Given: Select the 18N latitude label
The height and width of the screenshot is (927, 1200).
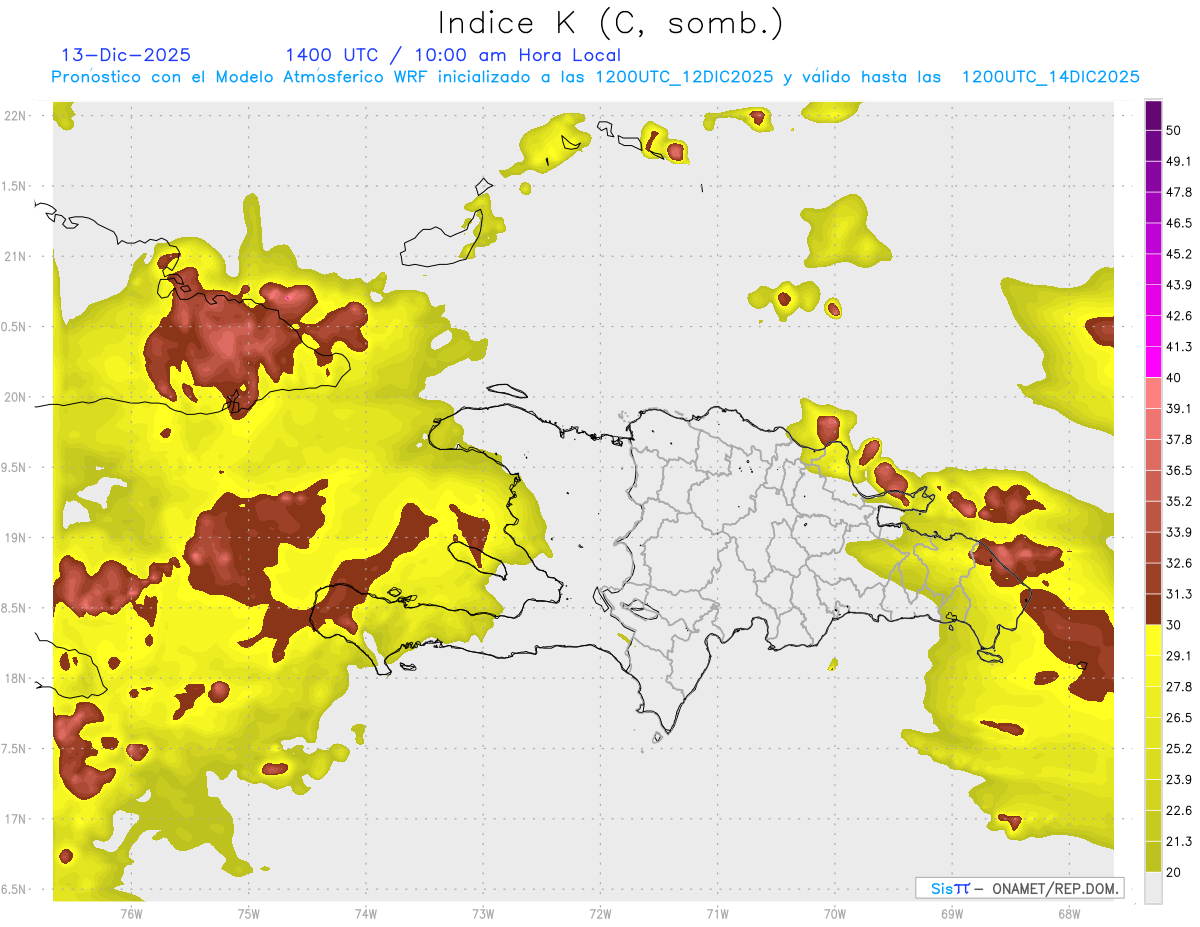Looking at the screenshot, I should point(14,678).
